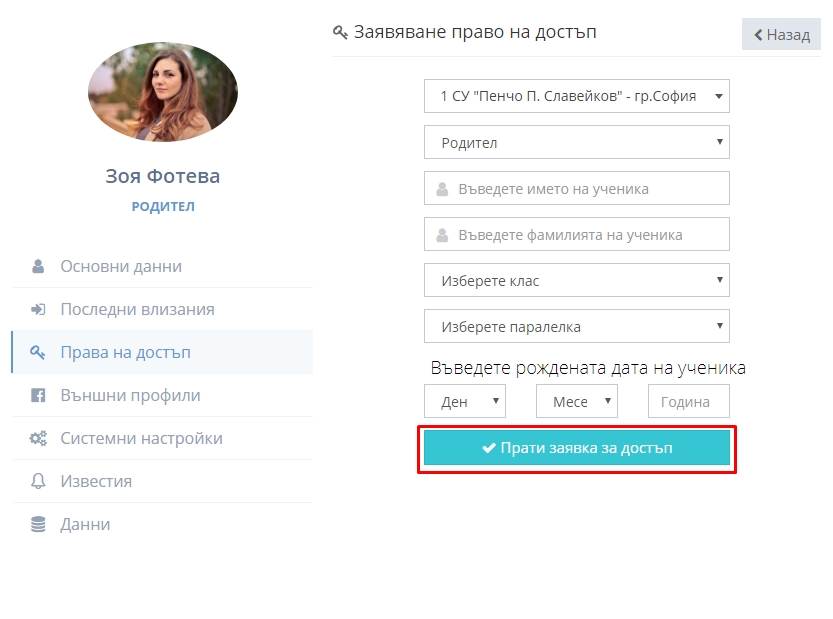Go to the Известия section
Image resolution: width=833 pixels, height=619 pixels.
click(x=163, y=481)
